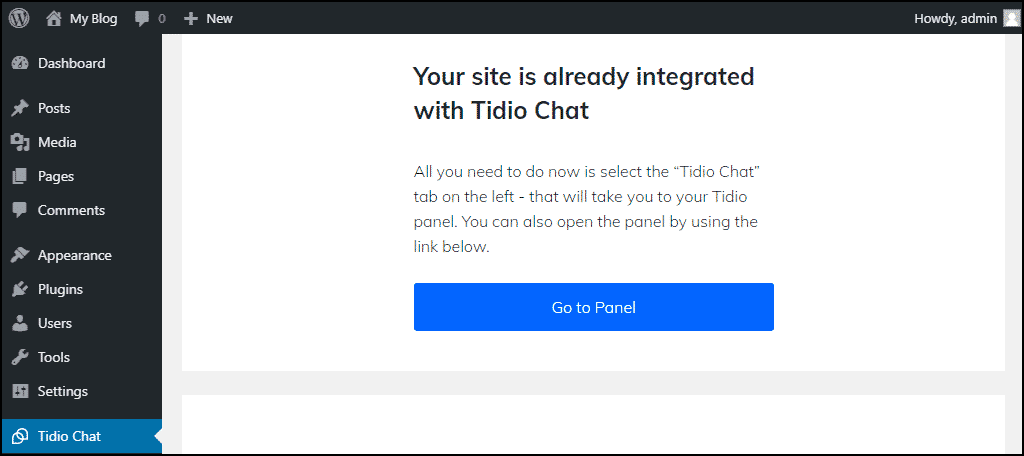Click the Media library icon

pos(20,142)
